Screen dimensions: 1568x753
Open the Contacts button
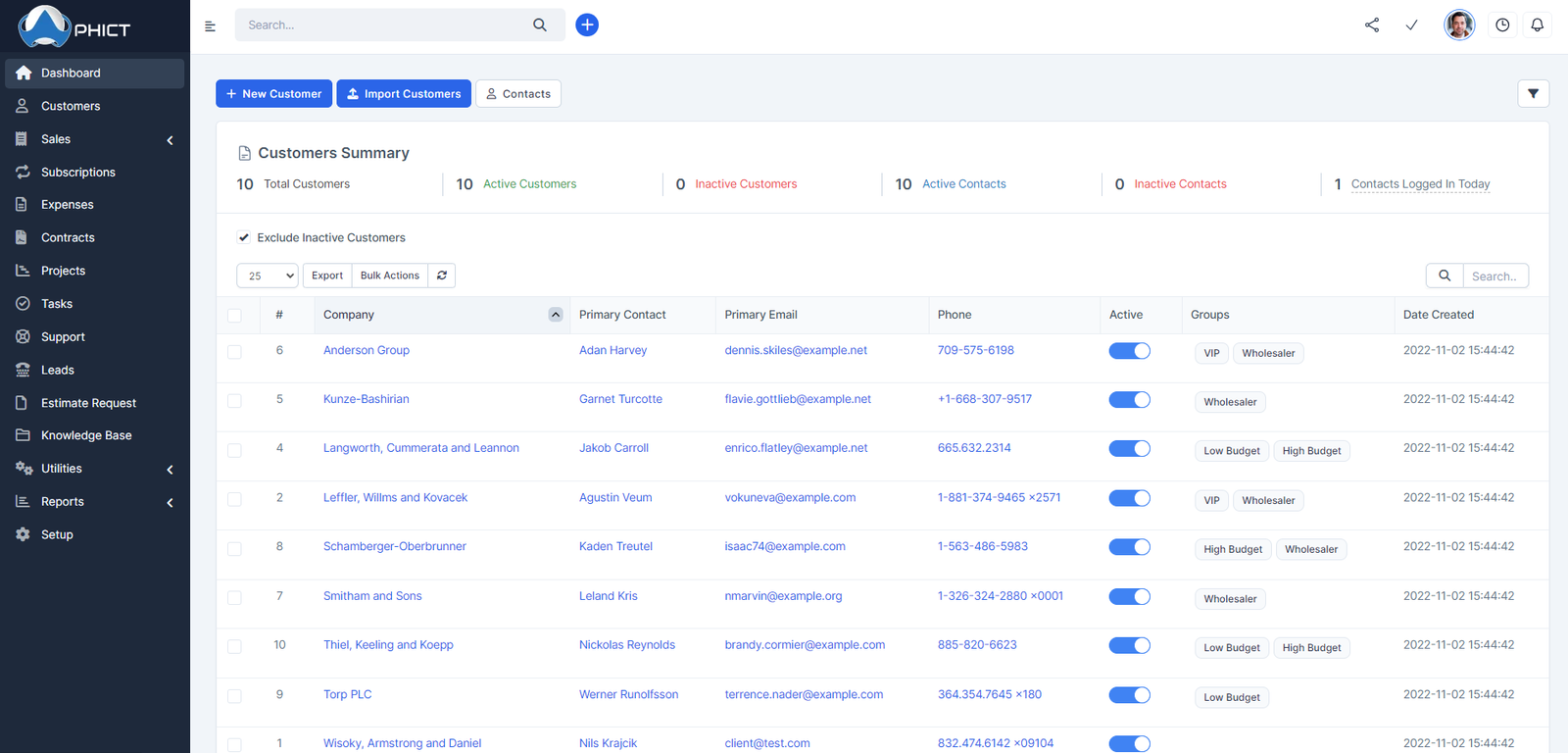point(518,94)
